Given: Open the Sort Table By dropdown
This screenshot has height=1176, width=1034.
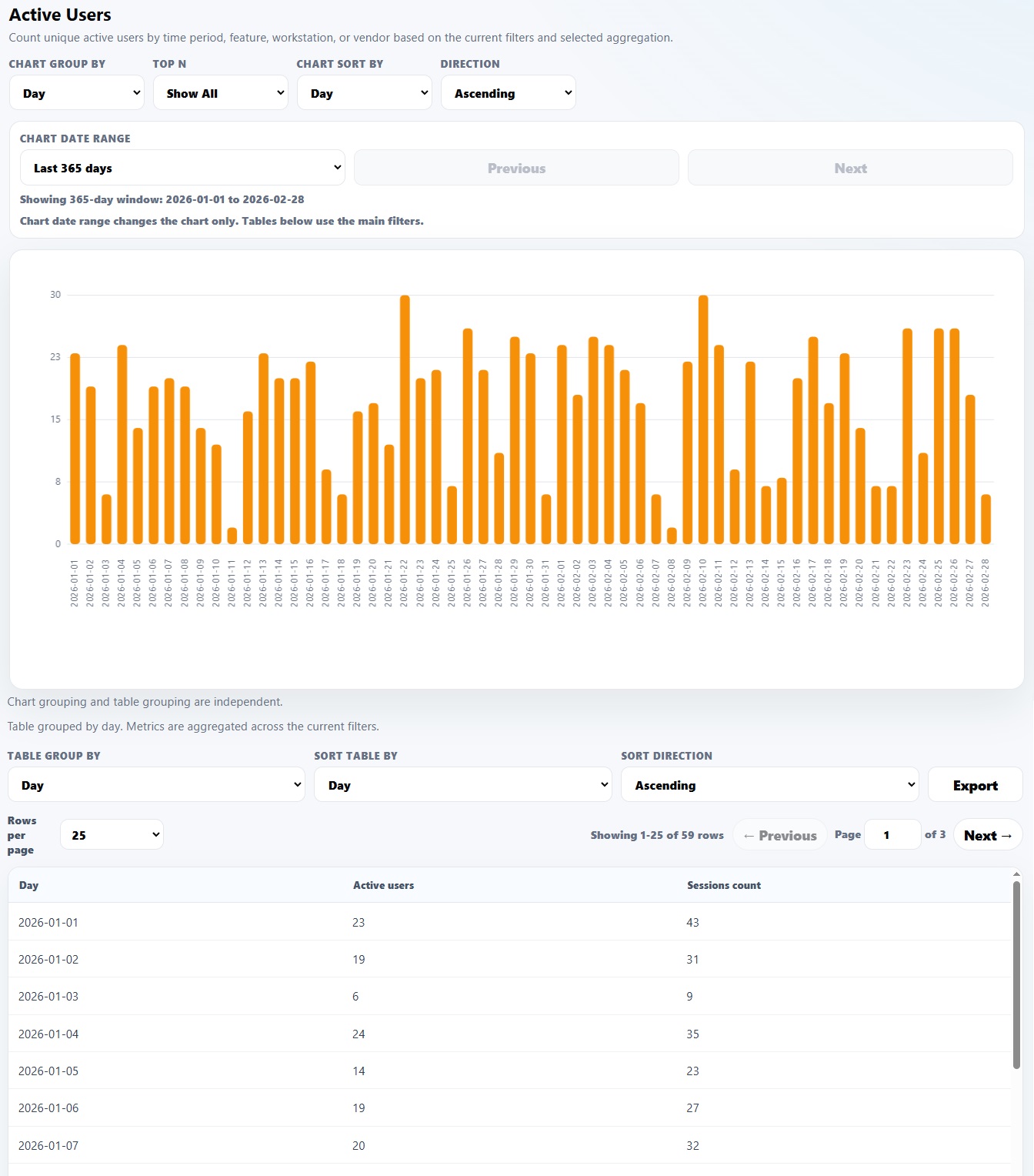Looking at the screenshot, I should click(x=462, y=785).
